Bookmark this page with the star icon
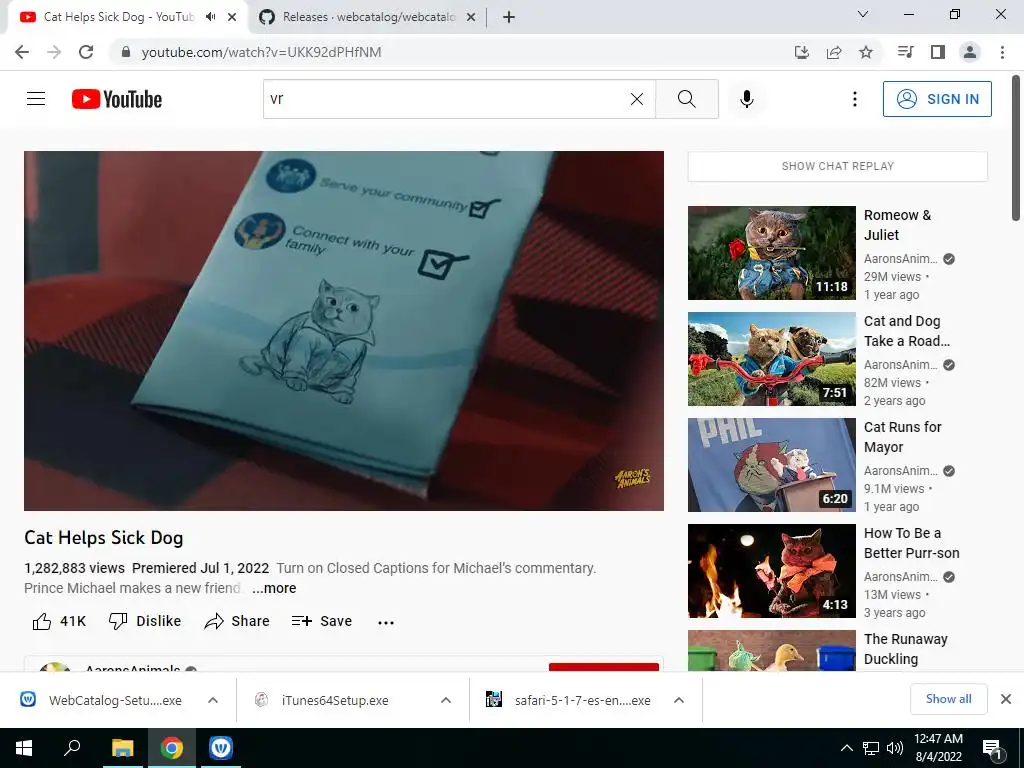 (x=866, y=52)
